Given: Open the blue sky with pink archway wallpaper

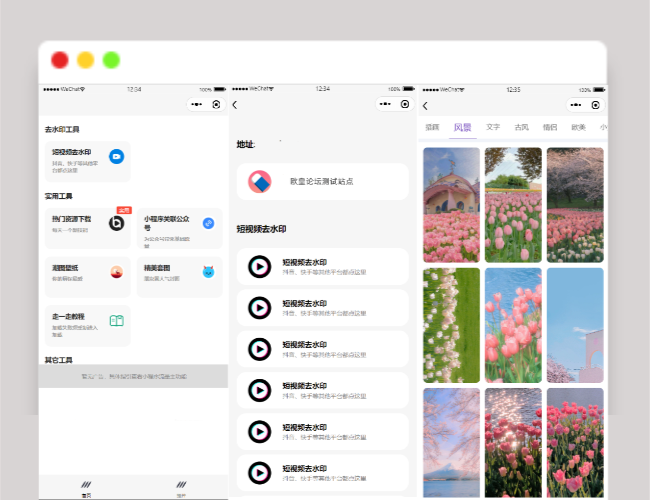Looking at the screenshot, I should coord(575,325).
